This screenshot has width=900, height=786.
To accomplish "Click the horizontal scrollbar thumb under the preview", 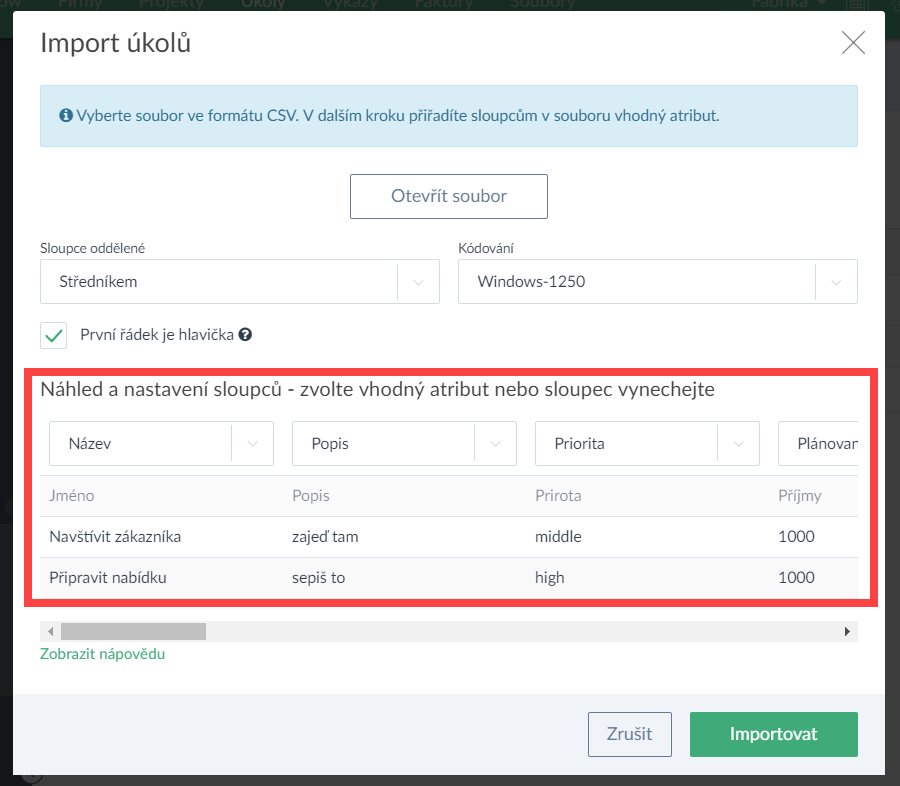I will click(133, 631).
